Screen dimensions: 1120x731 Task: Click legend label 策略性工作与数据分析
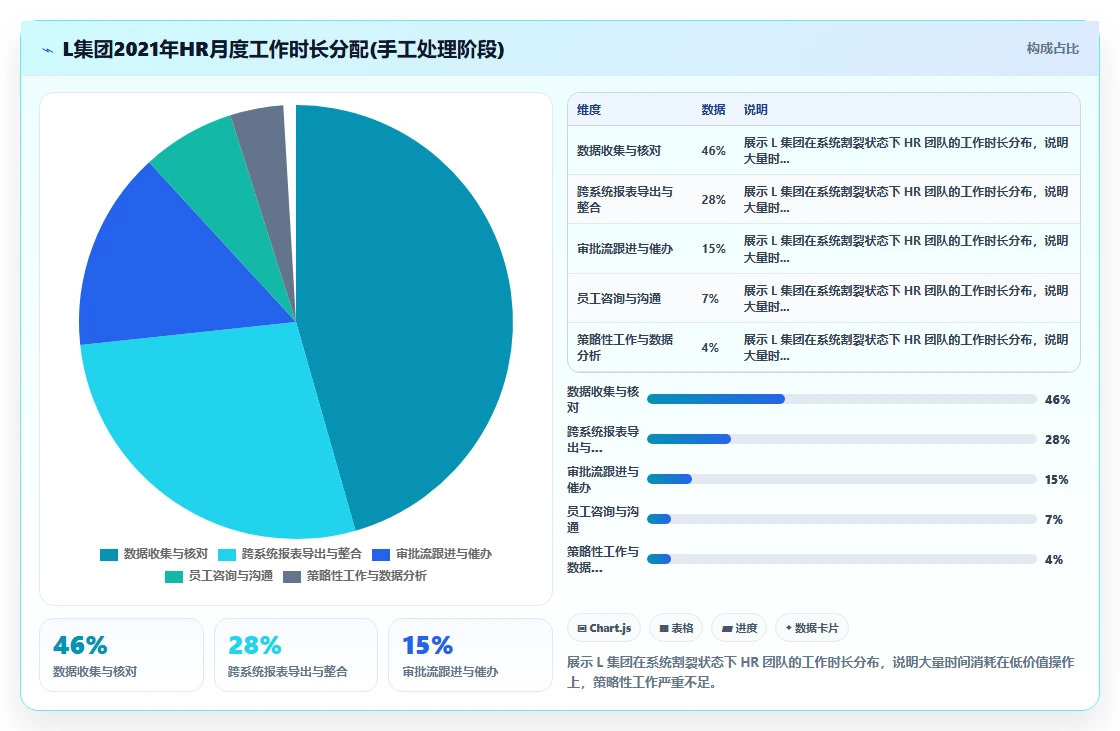[x=366, y=576]
